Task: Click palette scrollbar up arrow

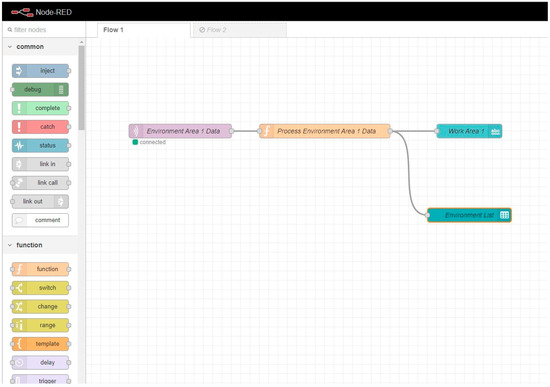Action: click(81, 42)
